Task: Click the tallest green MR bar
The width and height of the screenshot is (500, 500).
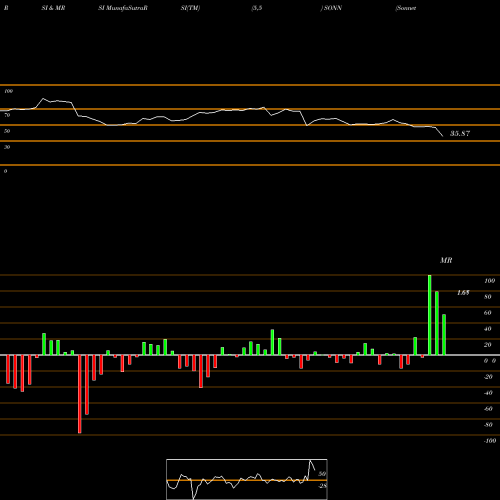Action: tap(430, 315)
